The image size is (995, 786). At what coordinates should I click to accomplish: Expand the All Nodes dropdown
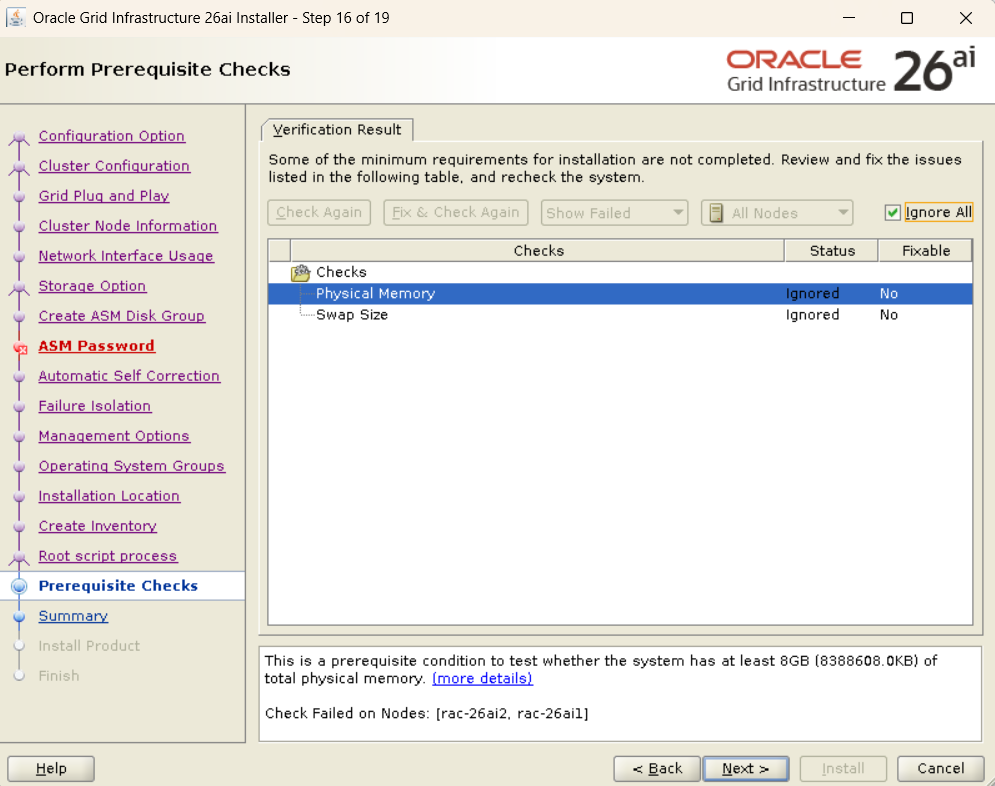(x=777, y=213)
